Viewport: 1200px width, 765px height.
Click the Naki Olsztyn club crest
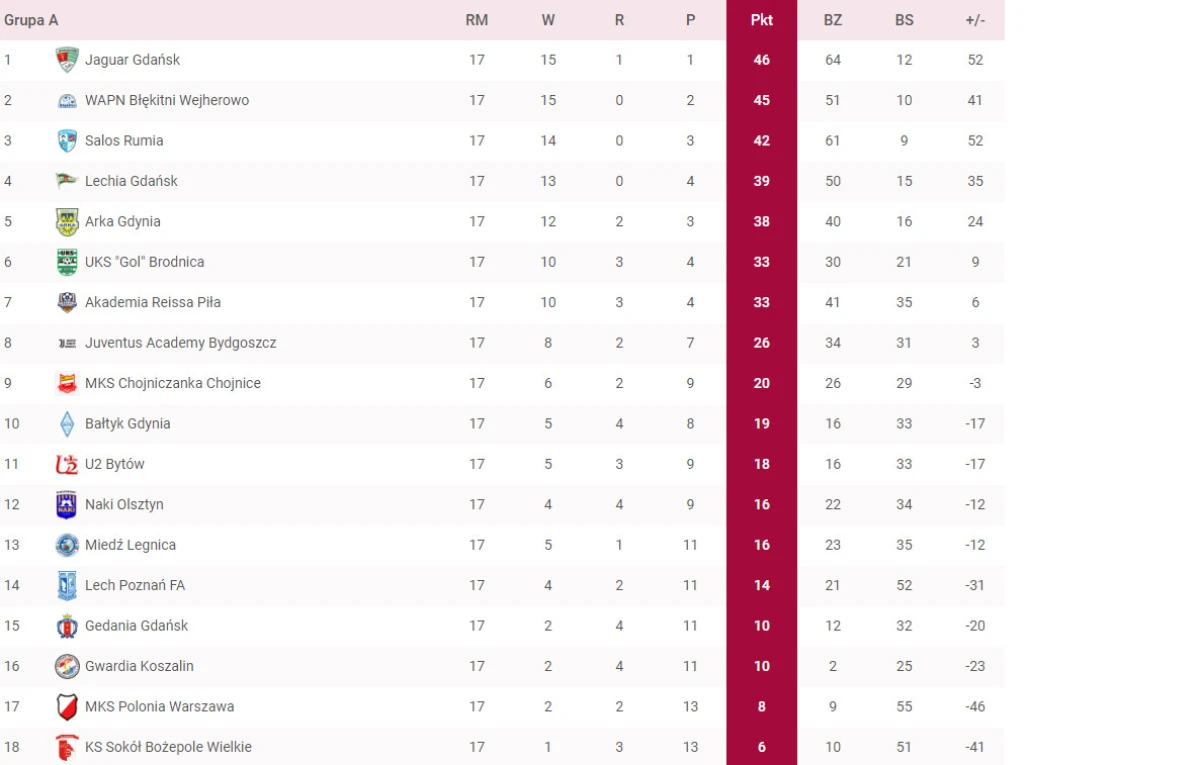pos(67,505)
